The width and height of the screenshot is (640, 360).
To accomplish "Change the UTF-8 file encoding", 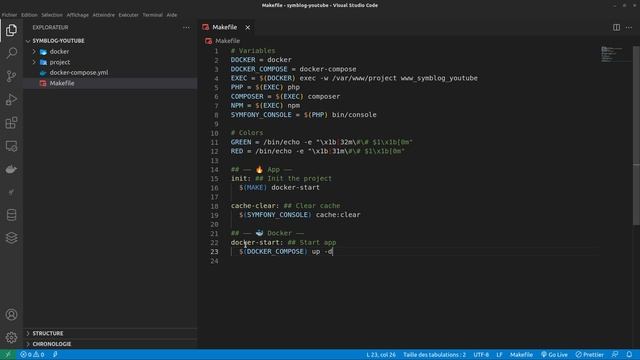I will coord(481,355).
